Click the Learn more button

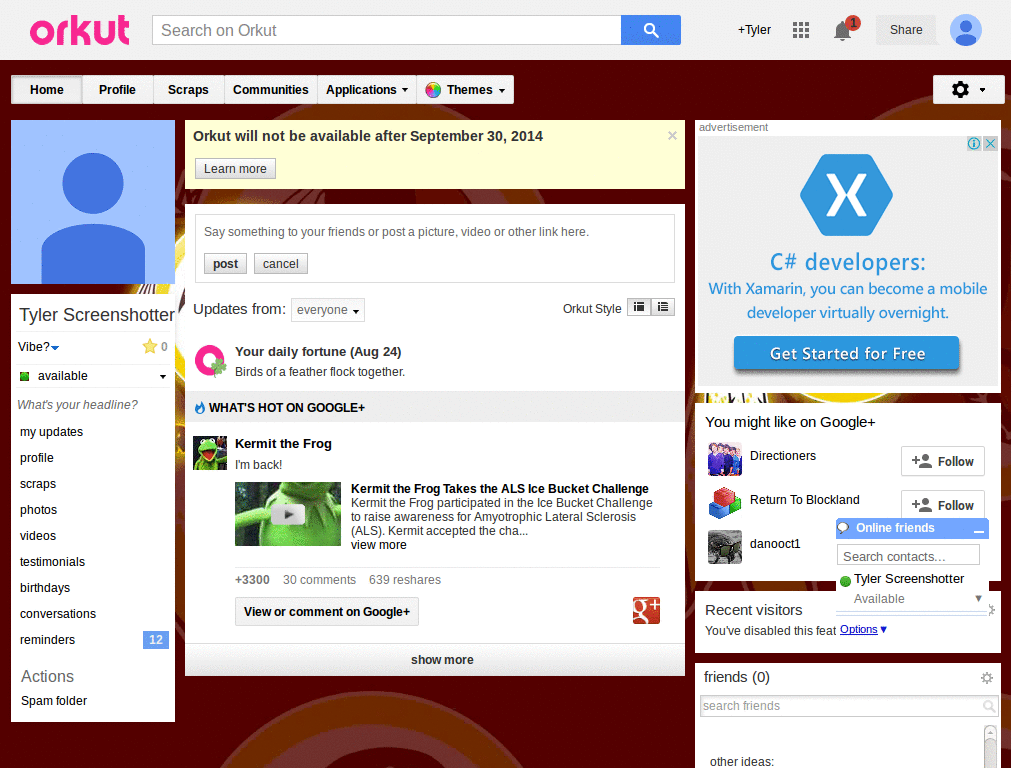coord(235,168)
